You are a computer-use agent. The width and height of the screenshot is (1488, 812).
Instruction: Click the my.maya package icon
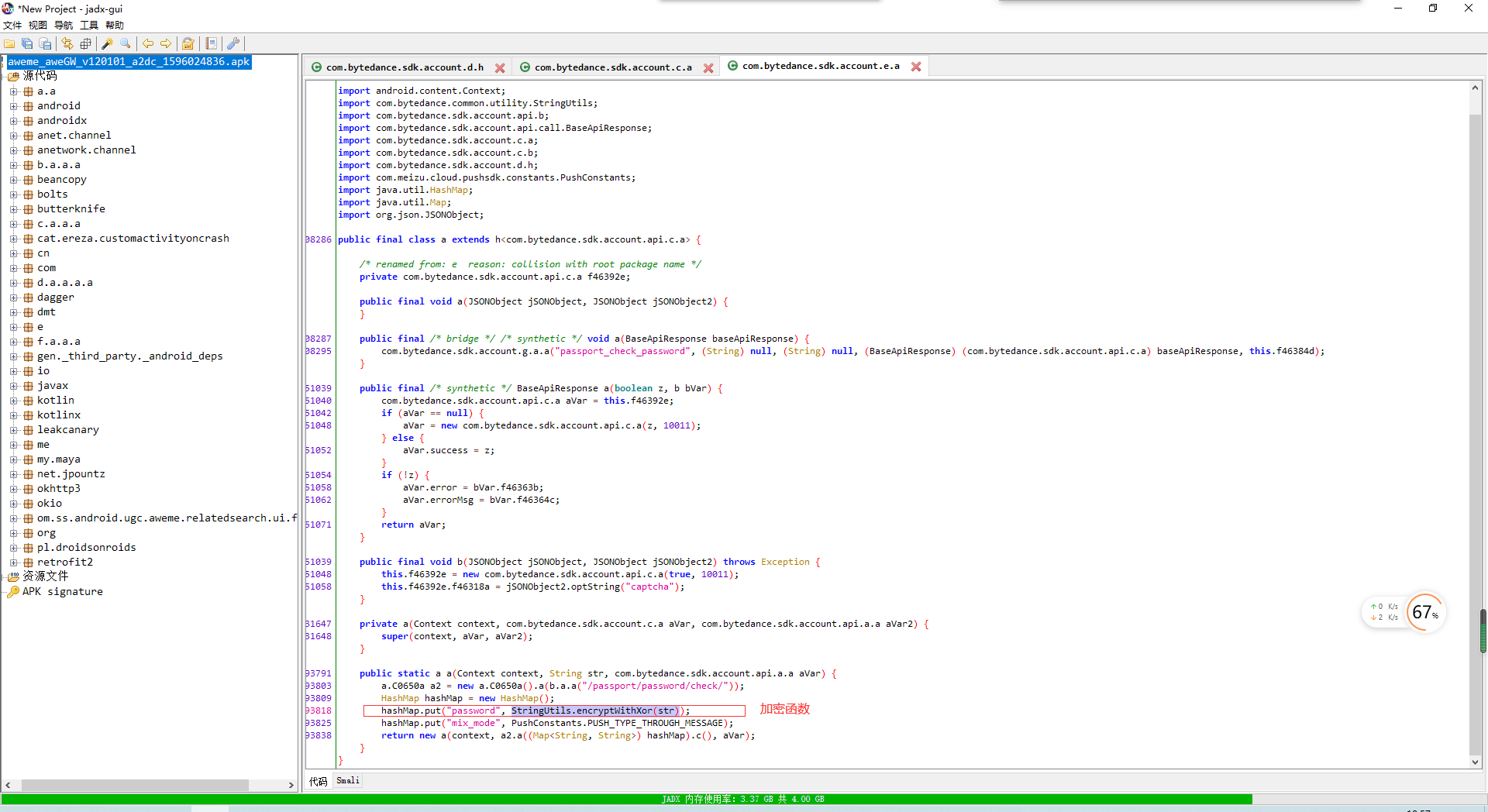tap(28, 459)
